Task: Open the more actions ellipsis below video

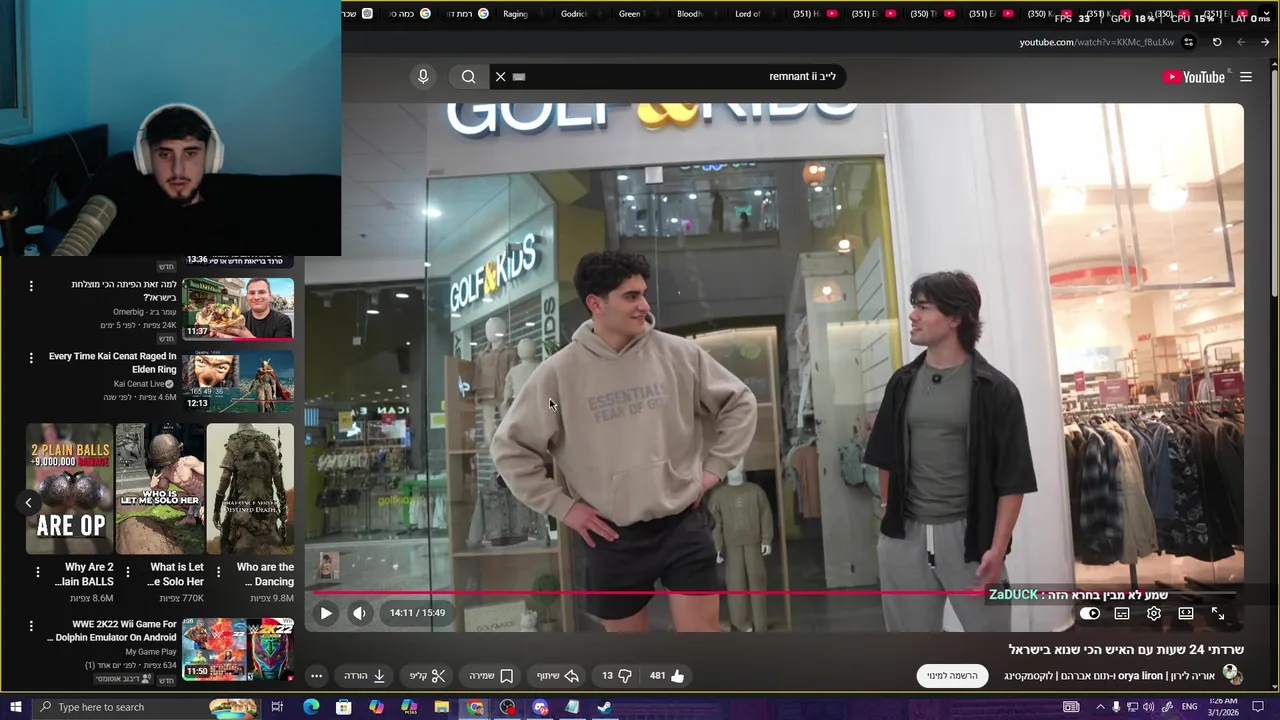Action: click(x=316, y=676)
